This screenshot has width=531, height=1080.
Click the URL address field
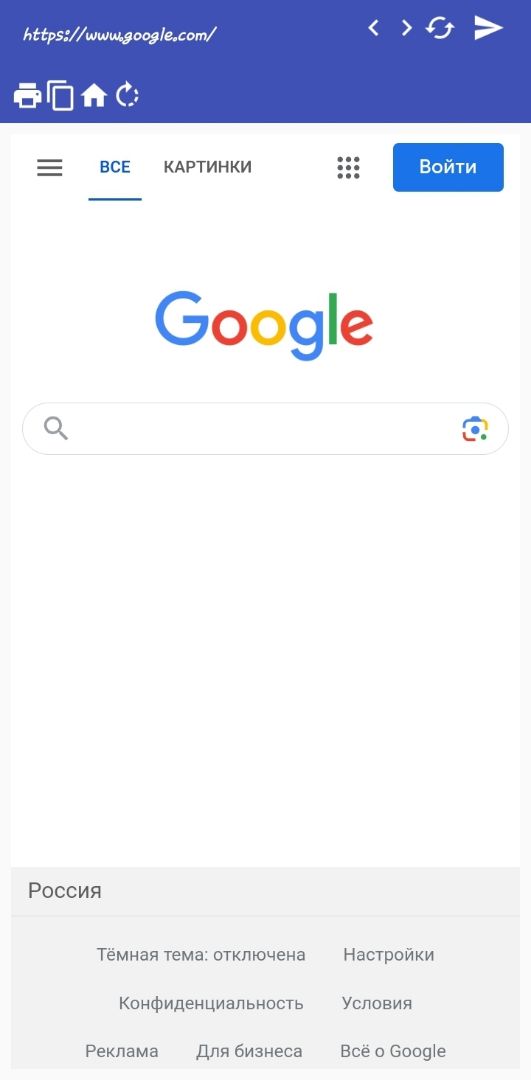tap(121, 34)
